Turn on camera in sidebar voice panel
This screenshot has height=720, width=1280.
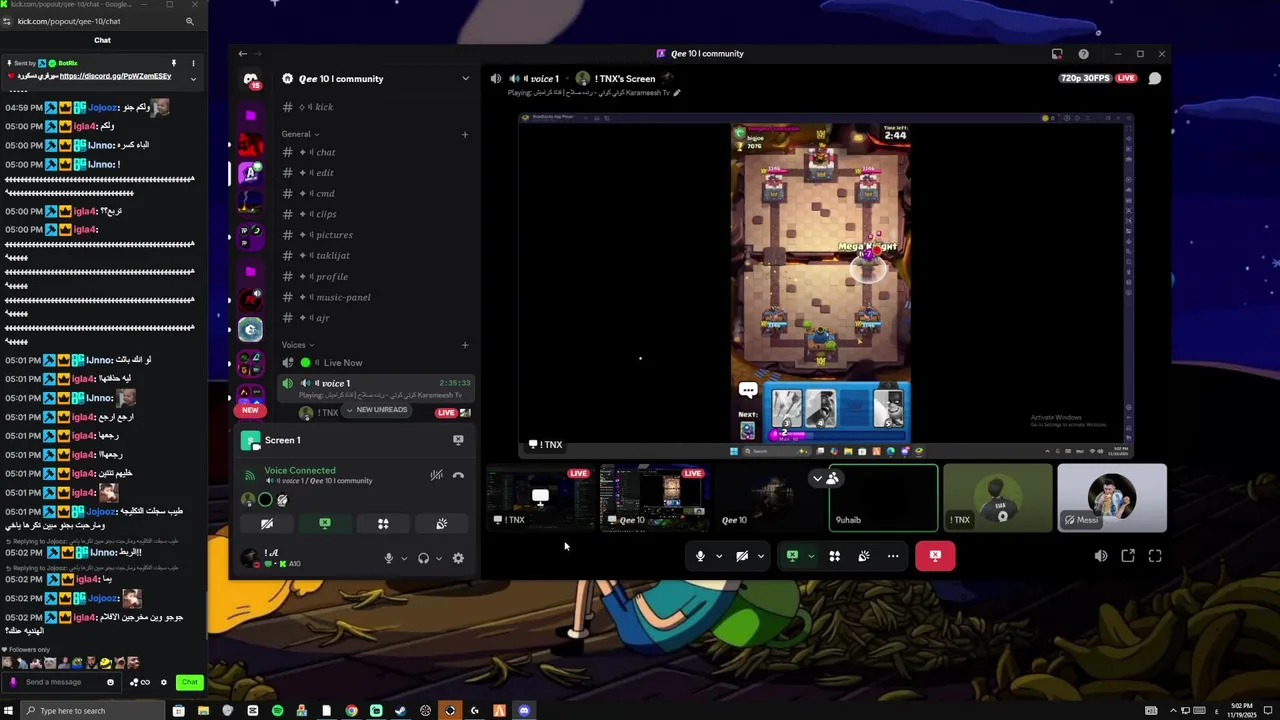[267, 524]
